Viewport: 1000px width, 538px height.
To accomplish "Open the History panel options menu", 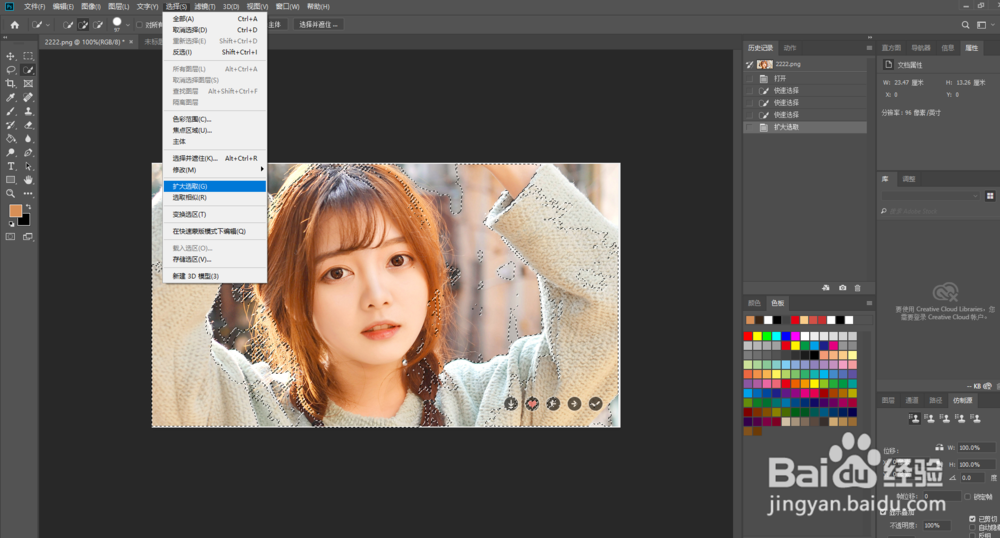I will click(867, 47).
